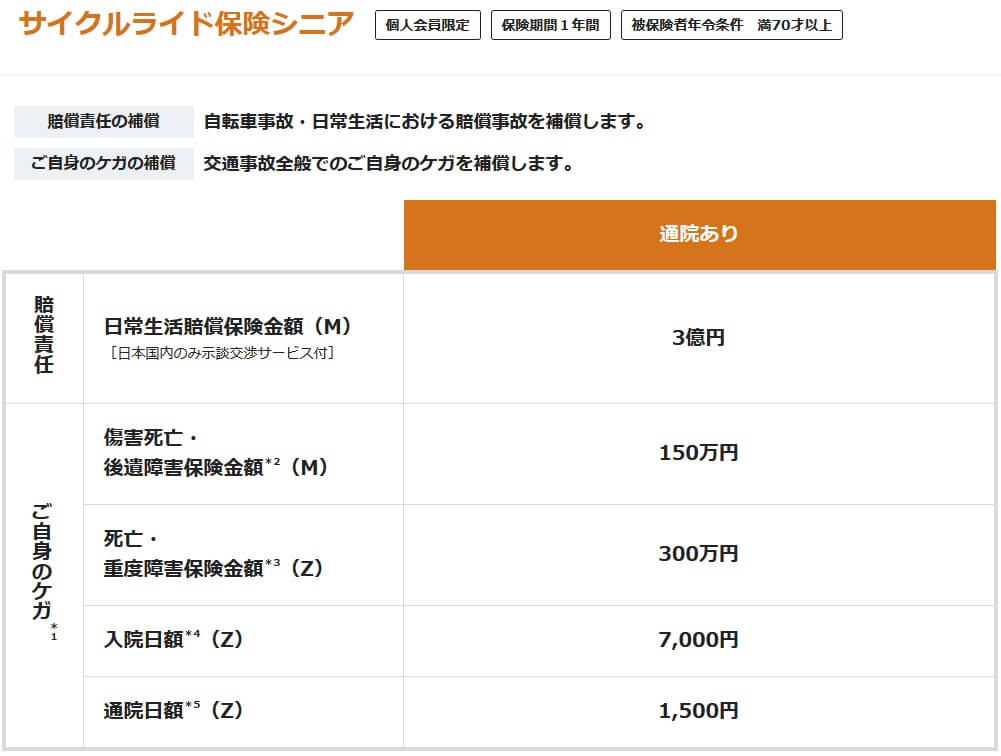The width and height of the screenshot is (1001, 756).
Task: Click the 150万円 amount cell
Action: (x=698, y=453)
